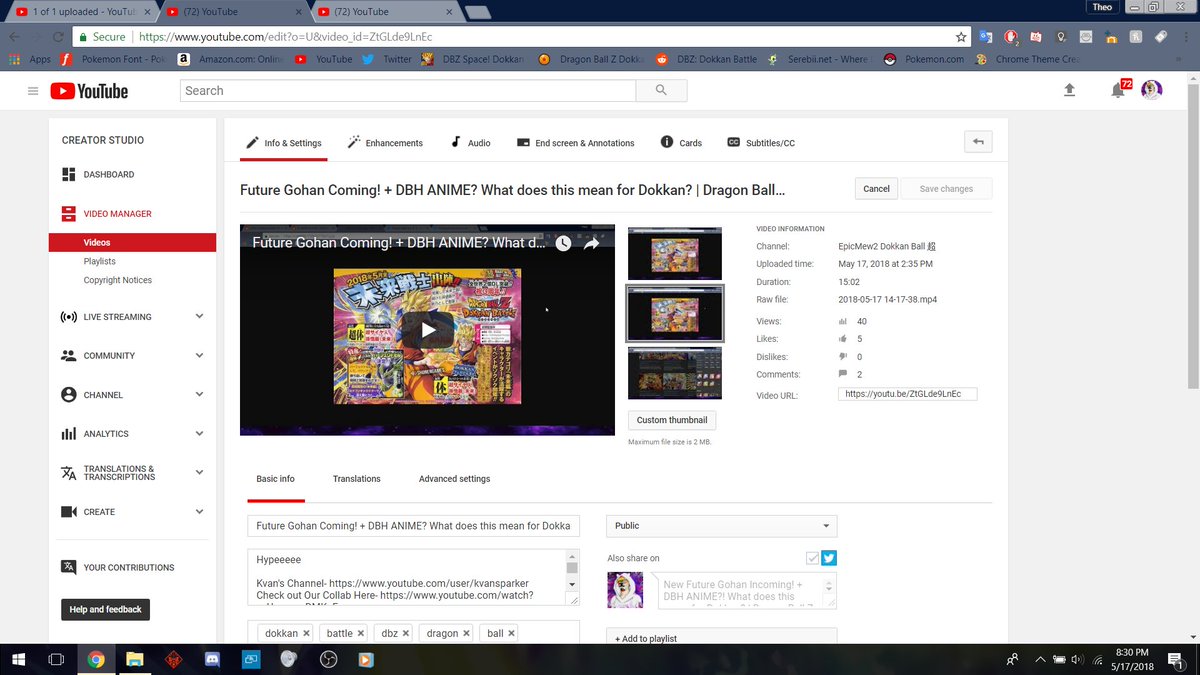This screenshot has width=1200, height=675.
Task: Open the notifications bell
Action: pos(1118,90)
